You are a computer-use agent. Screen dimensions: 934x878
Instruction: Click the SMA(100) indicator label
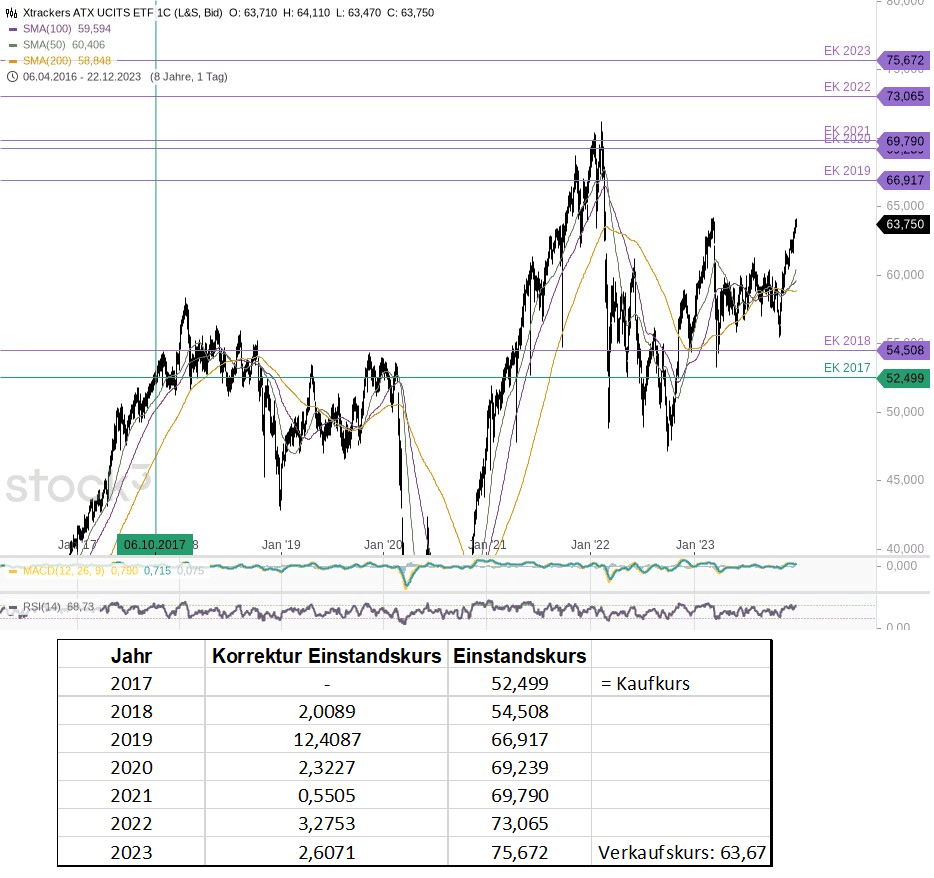pos(47,29)
